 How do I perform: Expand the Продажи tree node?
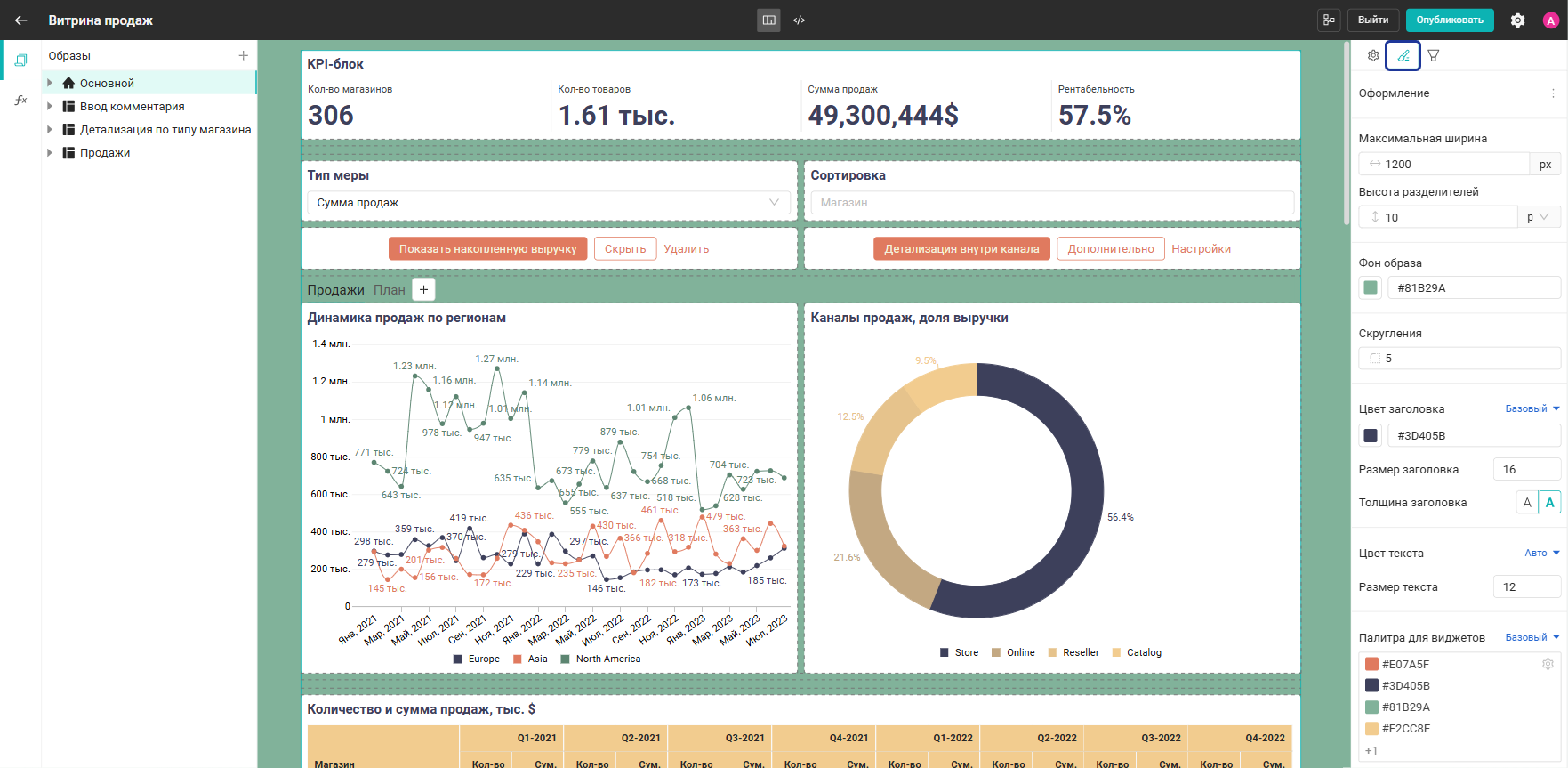(50, 152)
